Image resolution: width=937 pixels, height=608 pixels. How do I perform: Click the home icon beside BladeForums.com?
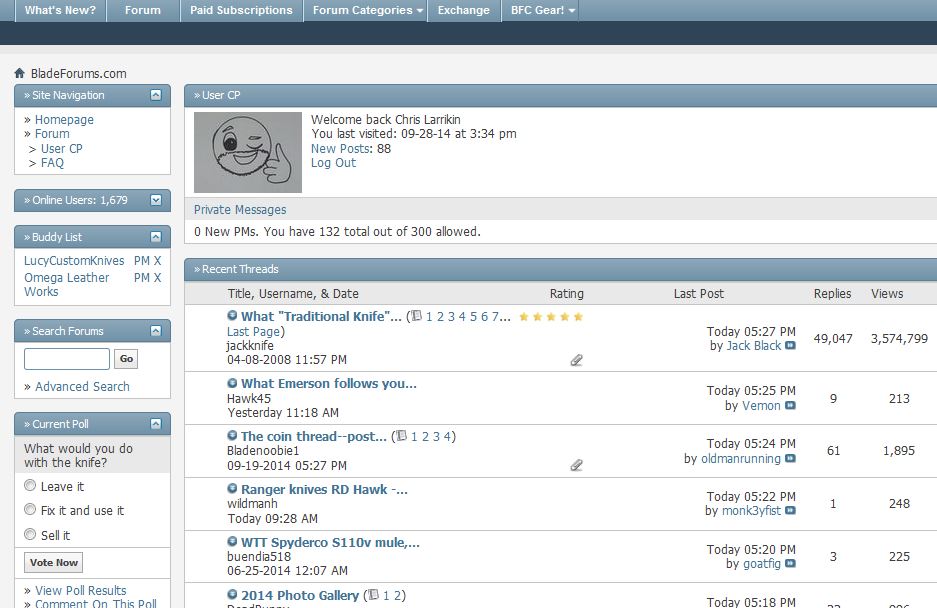pos(19,73)
